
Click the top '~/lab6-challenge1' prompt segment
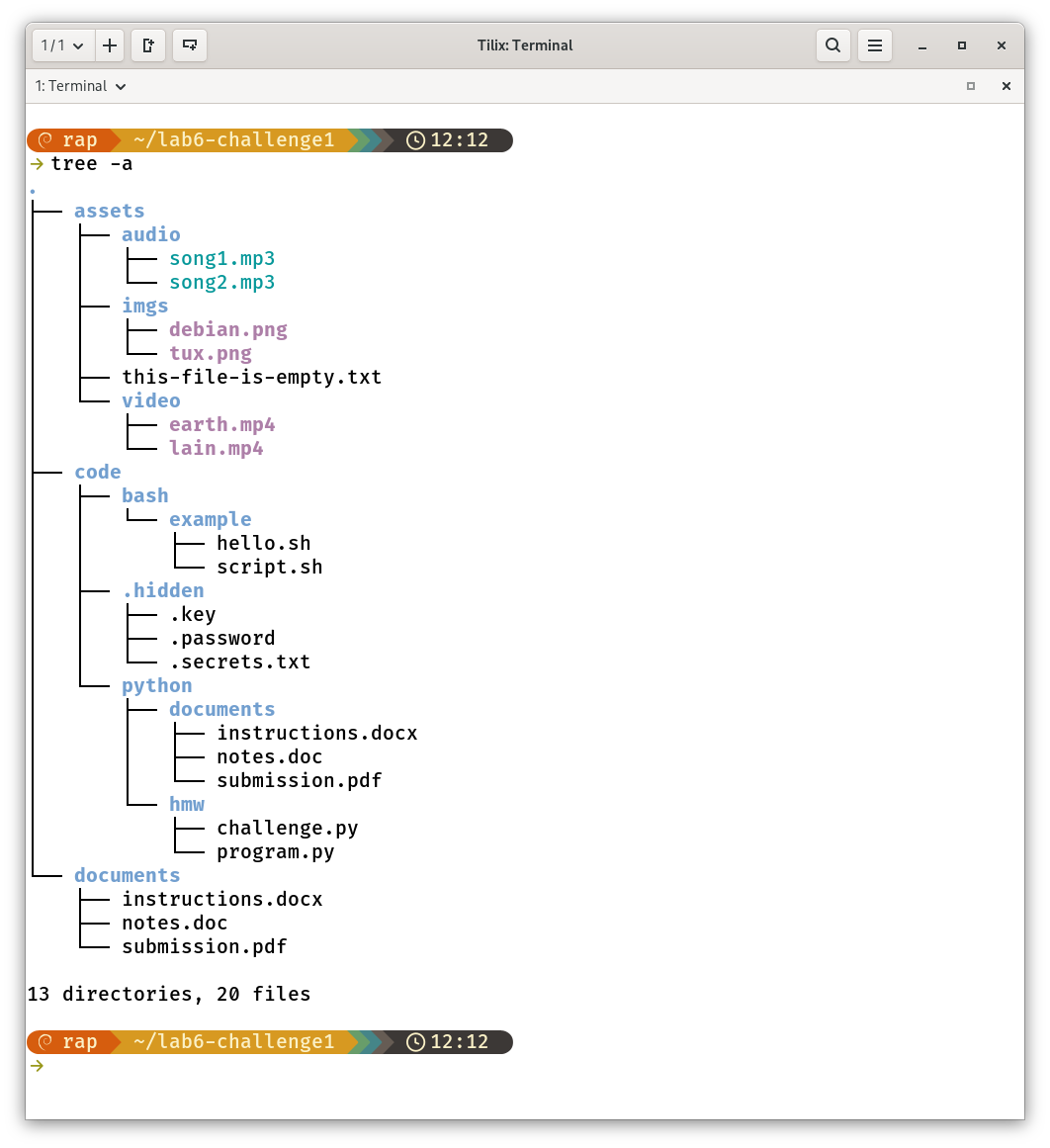(x=233, y=139)
